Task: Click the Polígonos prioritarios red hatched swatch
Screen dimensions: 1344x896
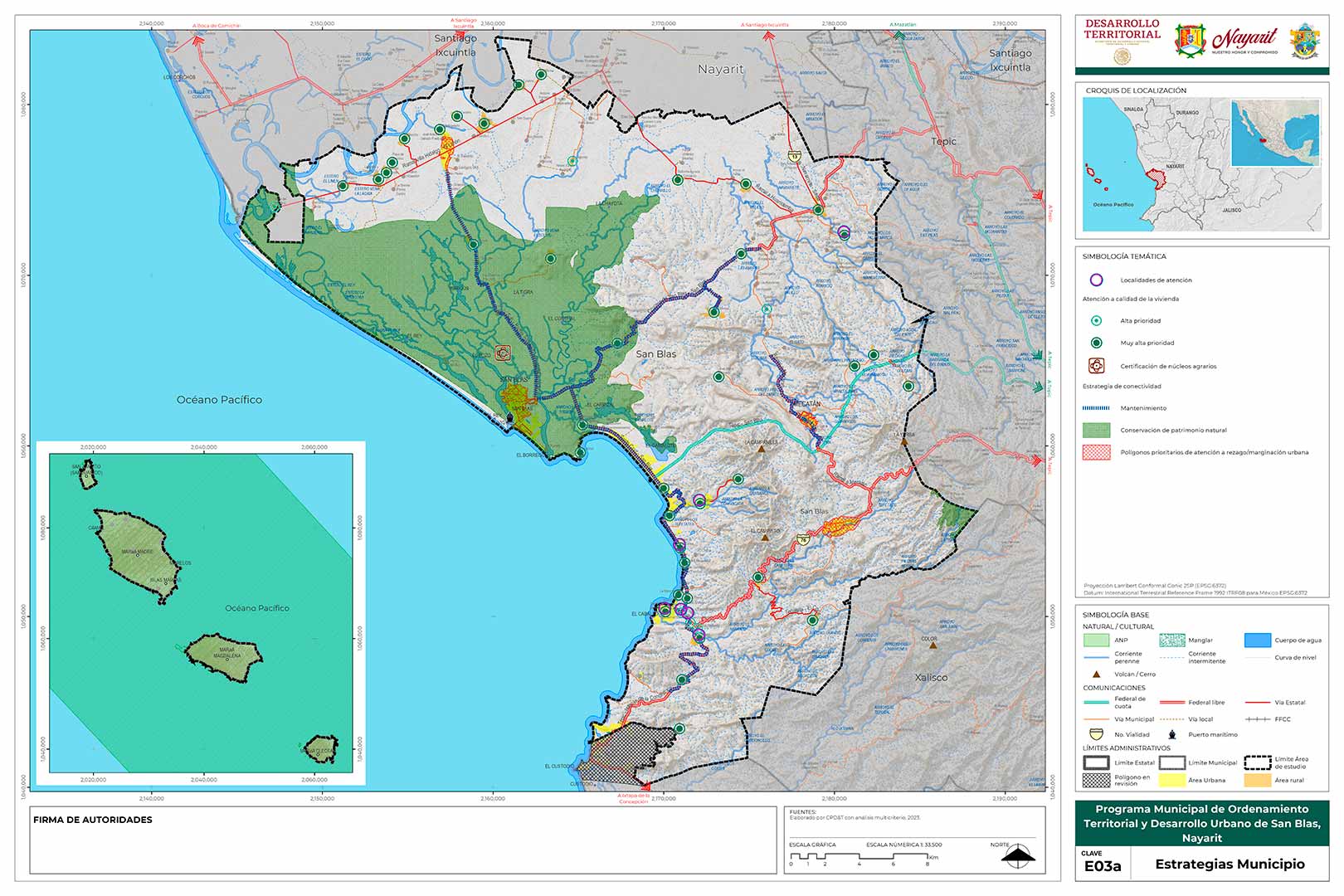Action: point(1096,452)
